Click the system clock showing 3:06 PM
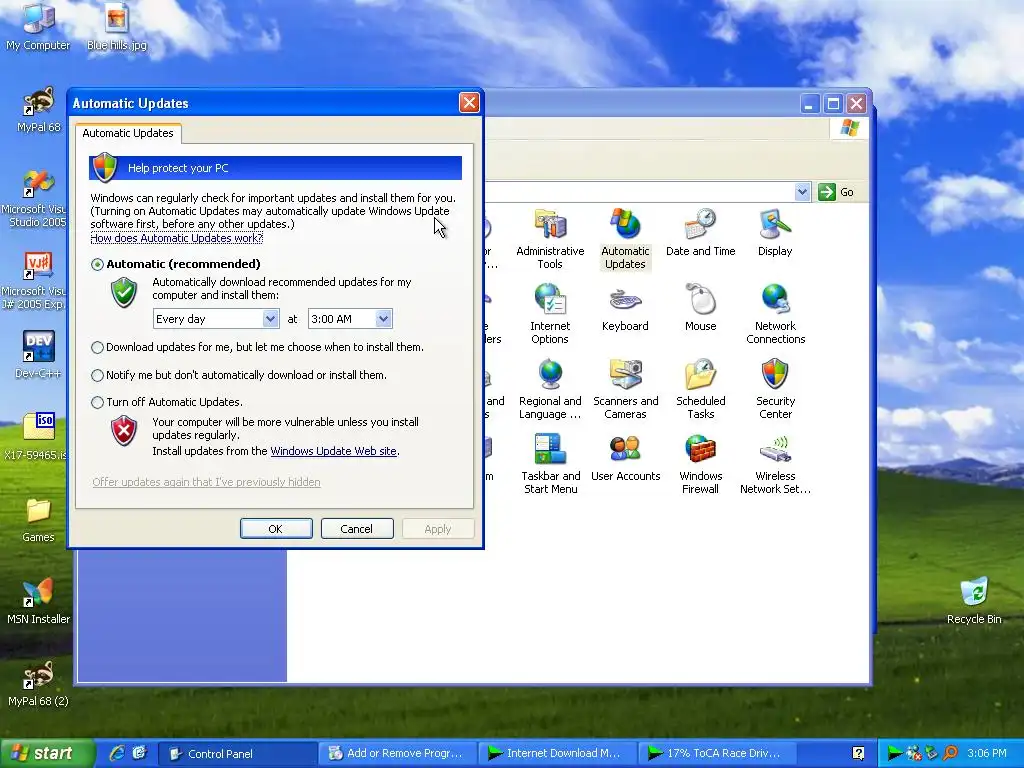1024x768 pixels. (987, 754)
